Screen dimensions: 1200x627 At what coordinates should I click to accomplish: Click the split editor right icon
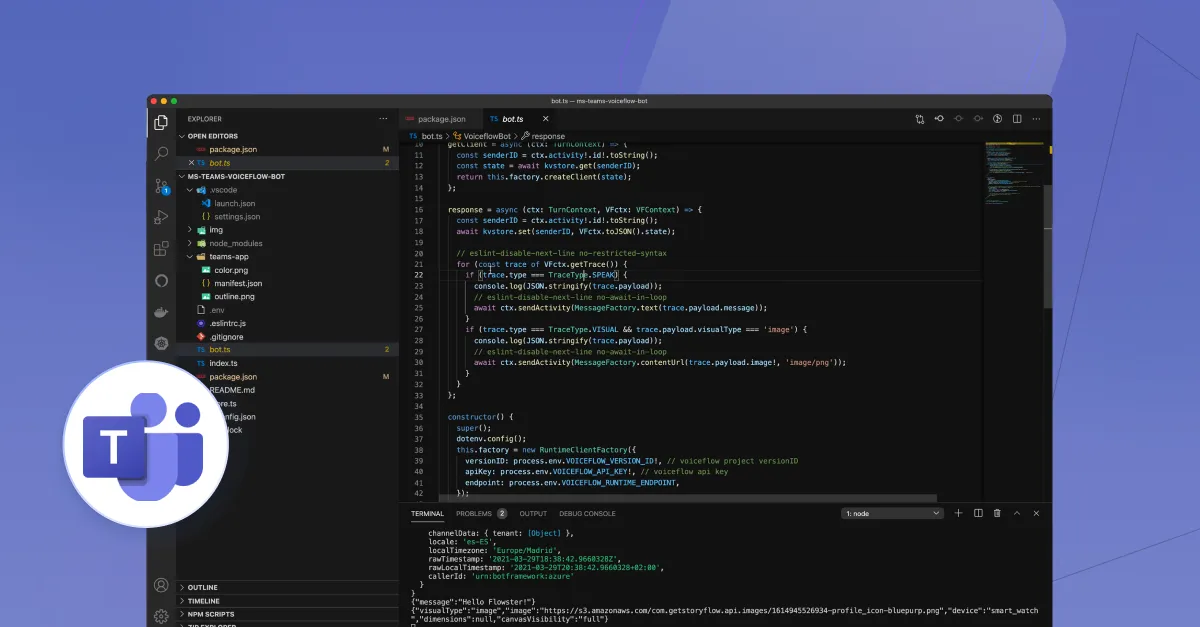[x=1017, y=119]
